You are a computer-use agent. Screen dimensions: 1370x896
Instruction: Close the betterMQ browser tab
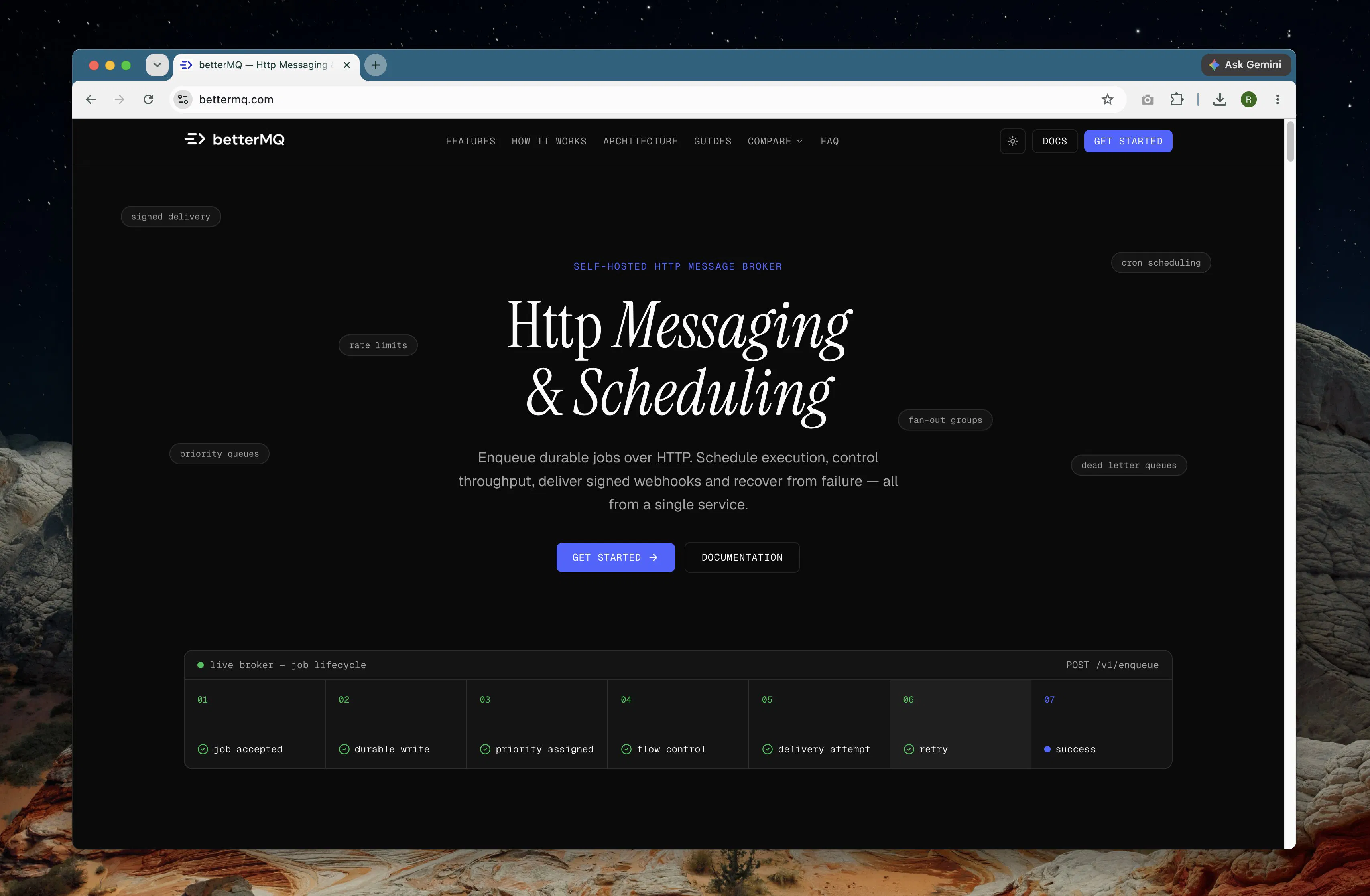(x=347, y=65)
